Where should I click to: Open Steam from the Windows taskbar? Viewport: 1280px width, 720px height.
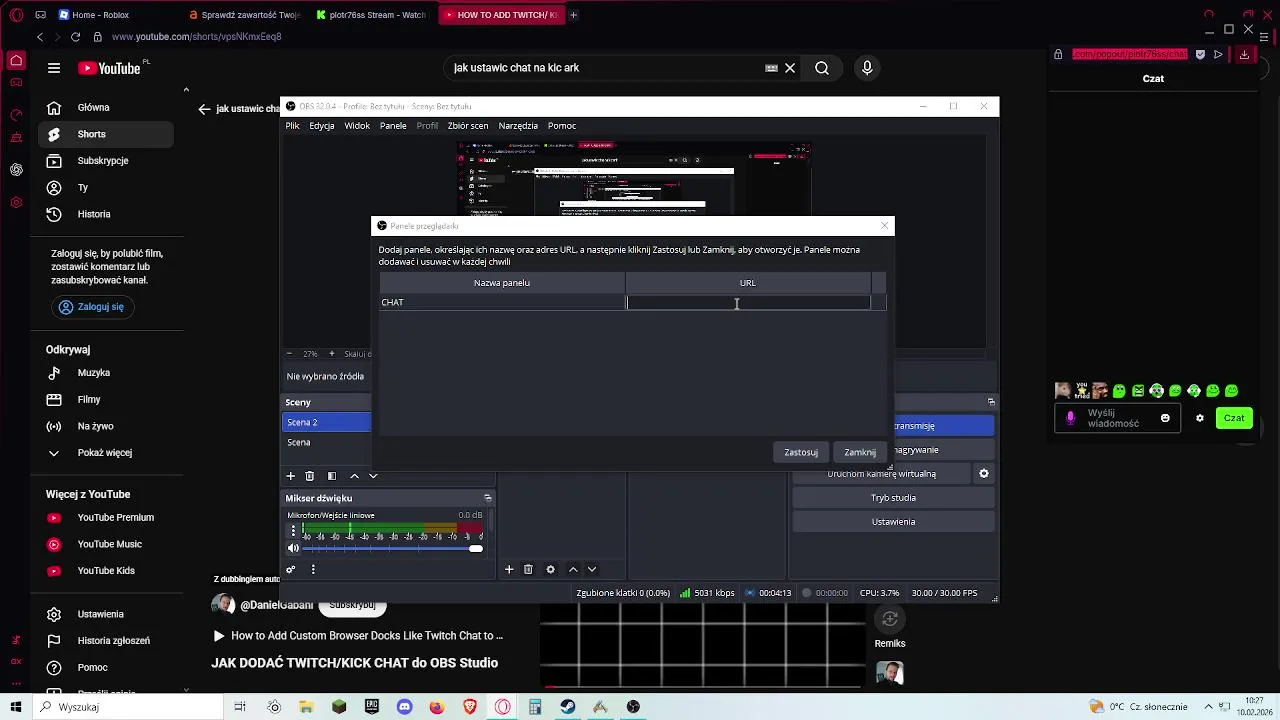(x=567, y=707)
